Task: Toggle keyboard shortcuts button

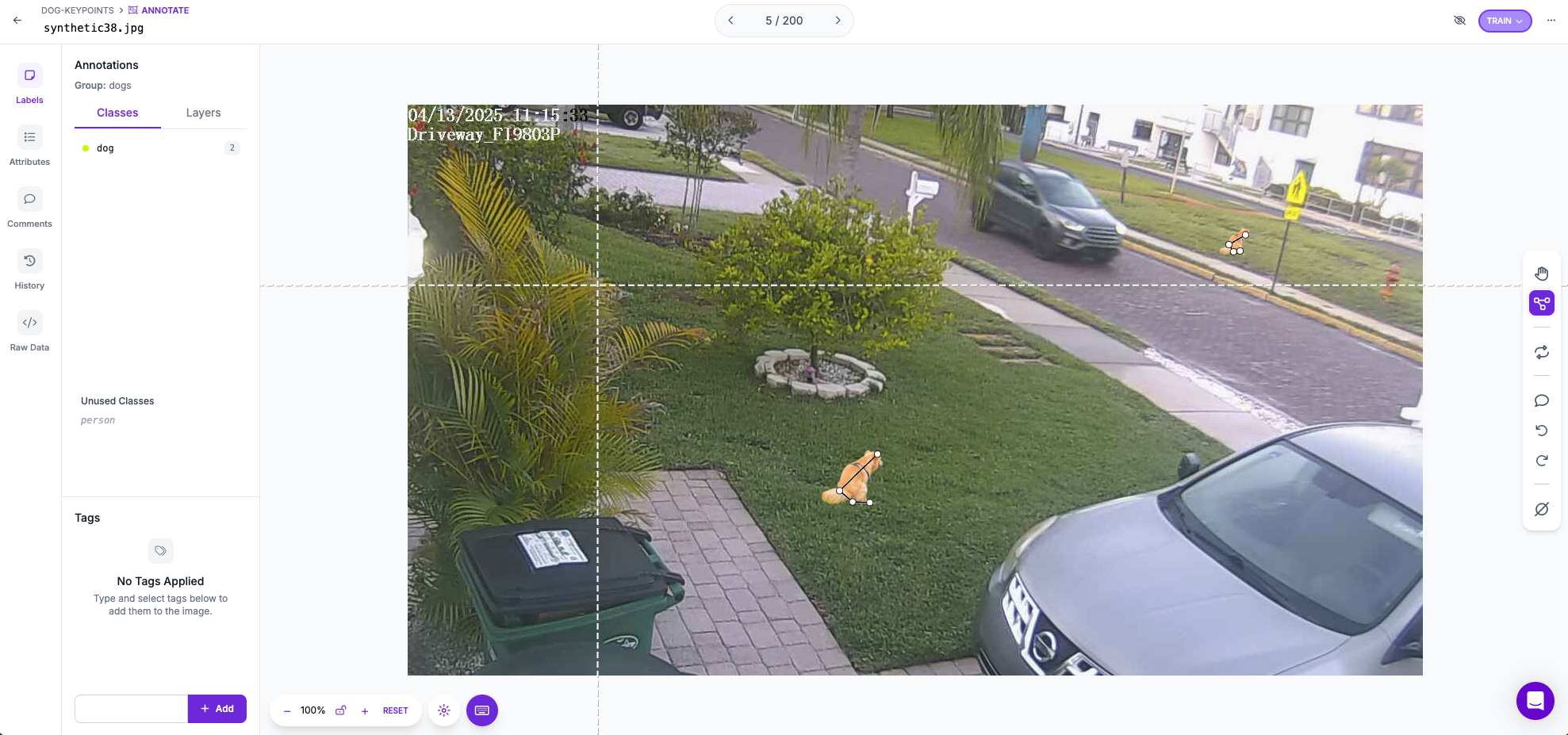Action: point(482,710)
